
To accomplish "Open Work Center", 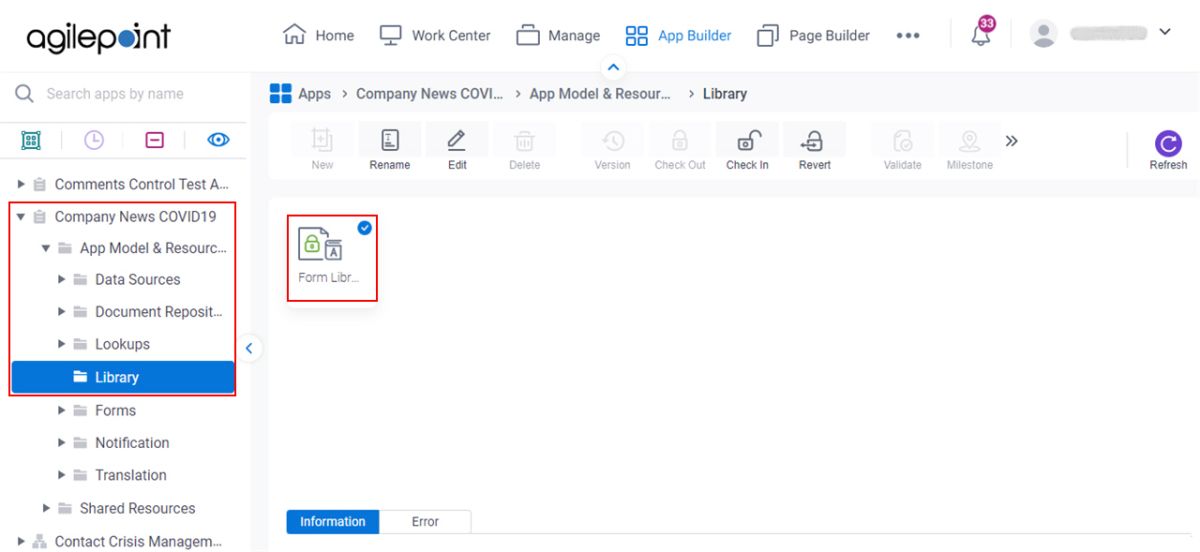I will 435,35.
